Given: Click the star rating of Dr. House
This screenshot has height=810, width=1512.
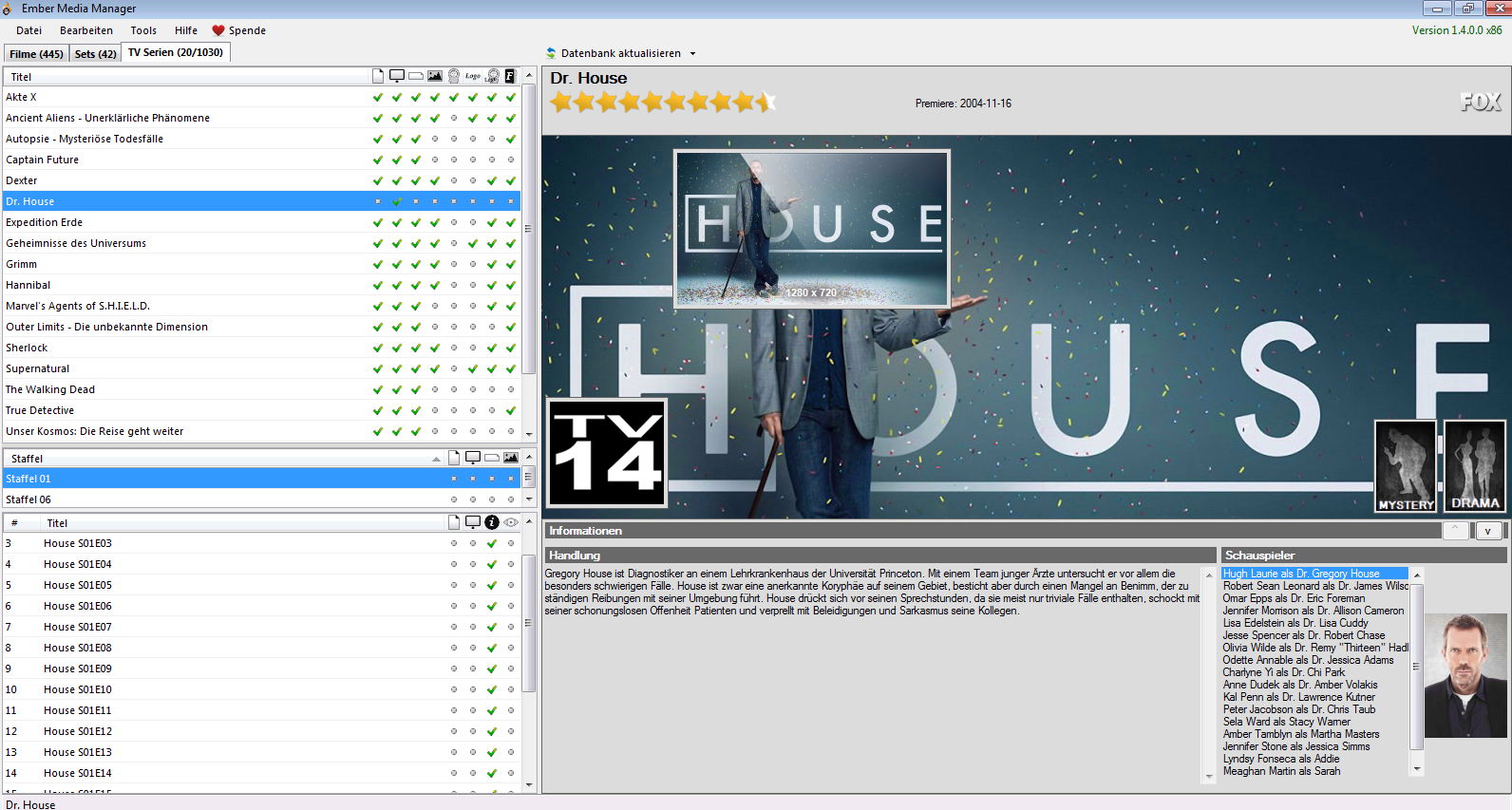Looking at the screenshot, I should pyautogui.click(x=663, y=102).
